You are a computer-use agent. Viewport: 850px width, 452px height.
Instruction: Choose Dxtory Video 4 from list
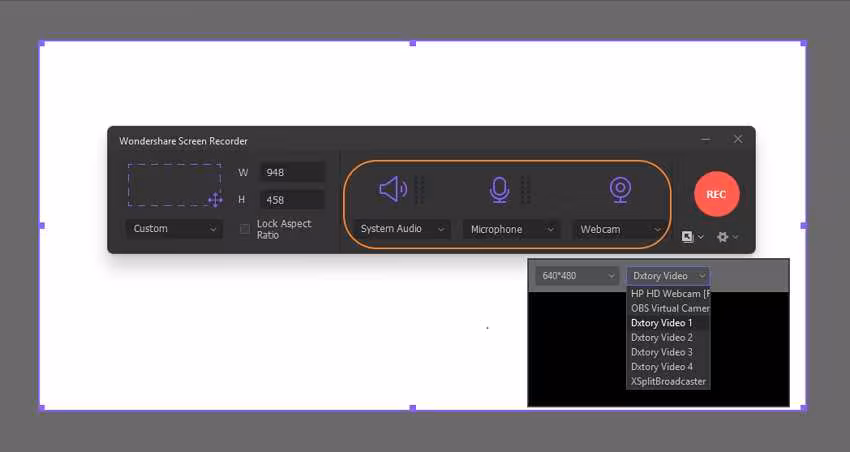pyautogui.click(x=668, y=367)
